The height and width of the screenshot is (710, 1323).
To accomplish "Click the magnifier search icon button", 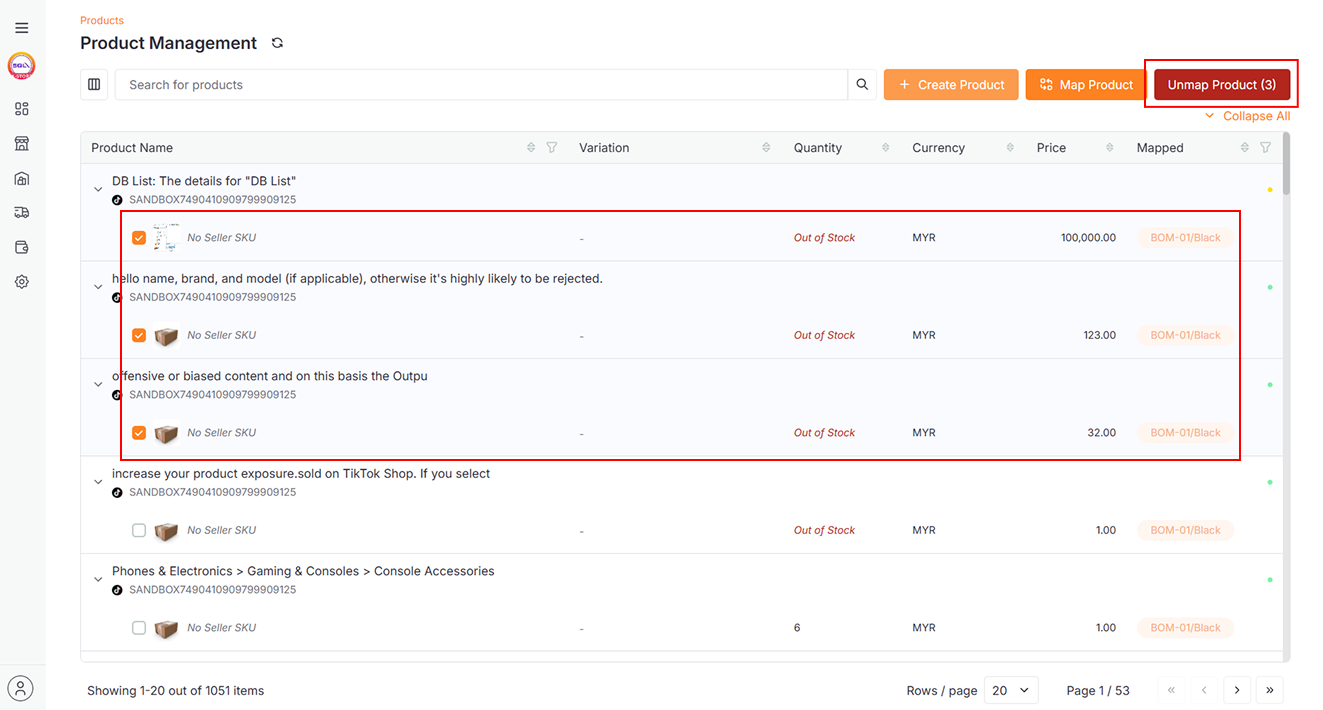I will [862, 85].
